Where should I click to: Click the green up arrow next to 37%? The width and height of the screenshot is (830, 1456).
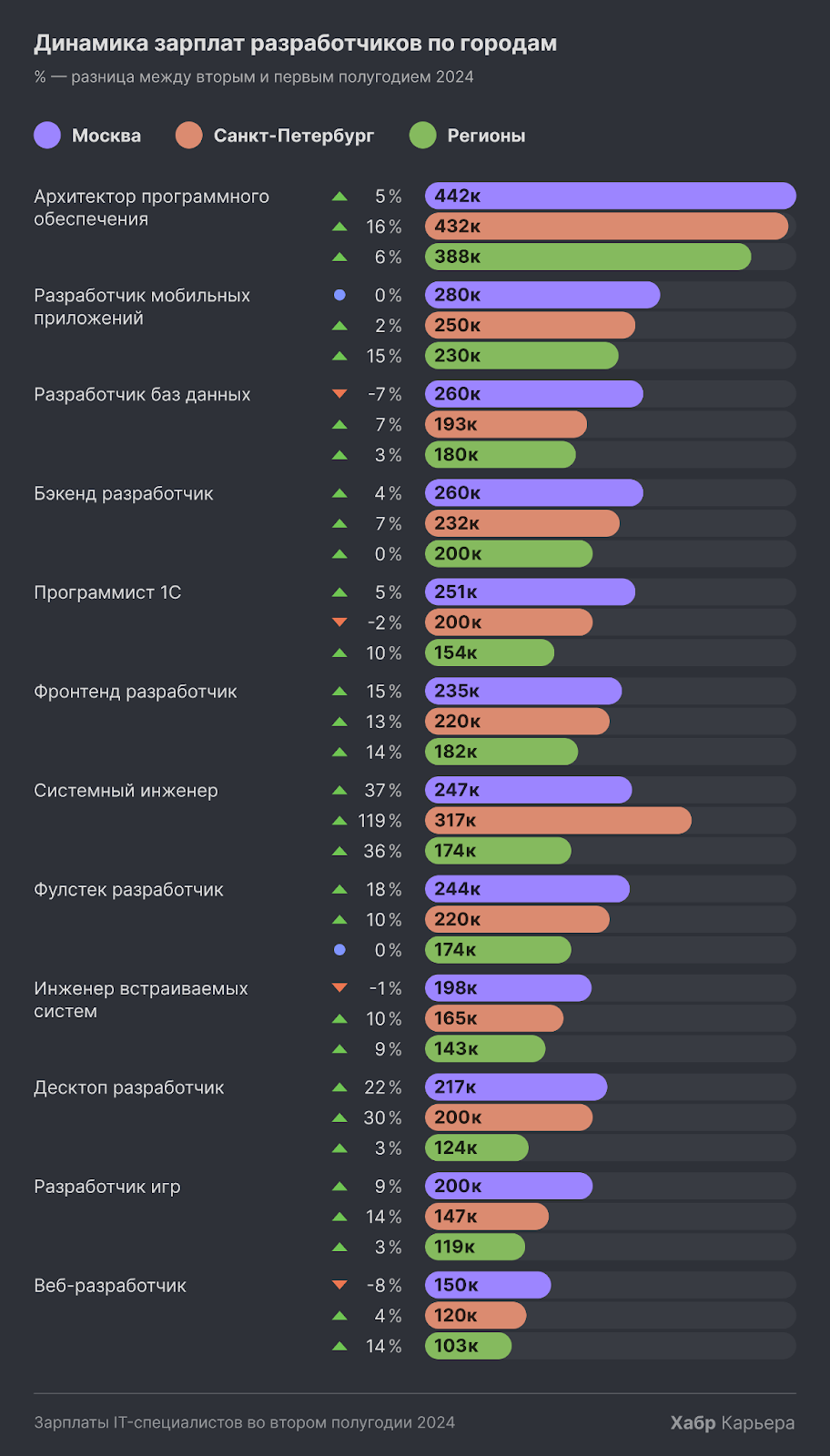[x=339, y=790]
